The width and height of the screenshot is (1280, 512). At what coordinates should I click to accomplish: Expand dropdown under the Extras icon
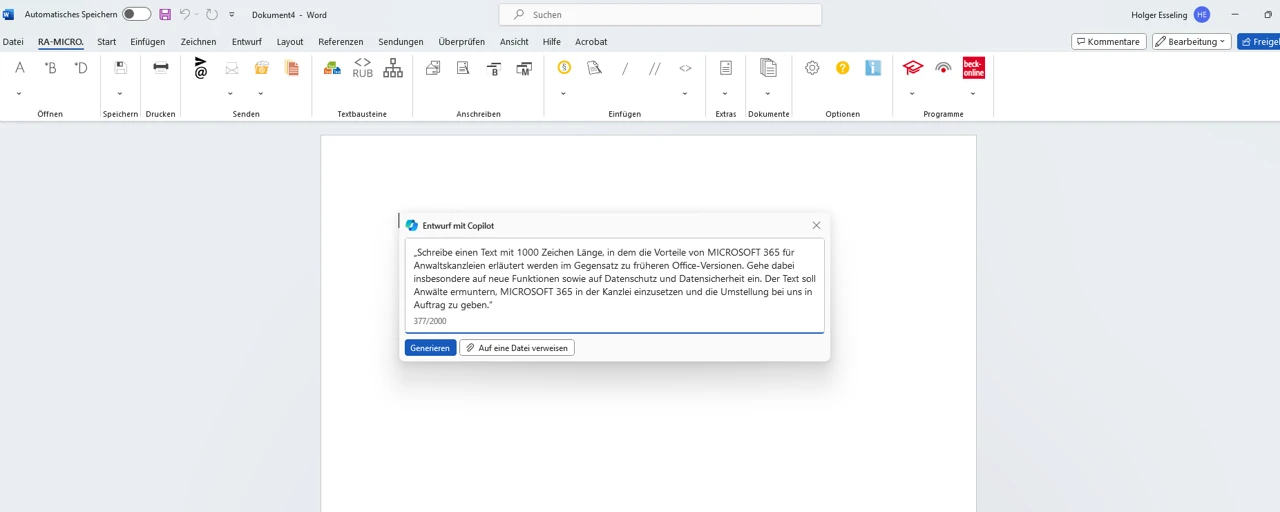coord(726,94)
